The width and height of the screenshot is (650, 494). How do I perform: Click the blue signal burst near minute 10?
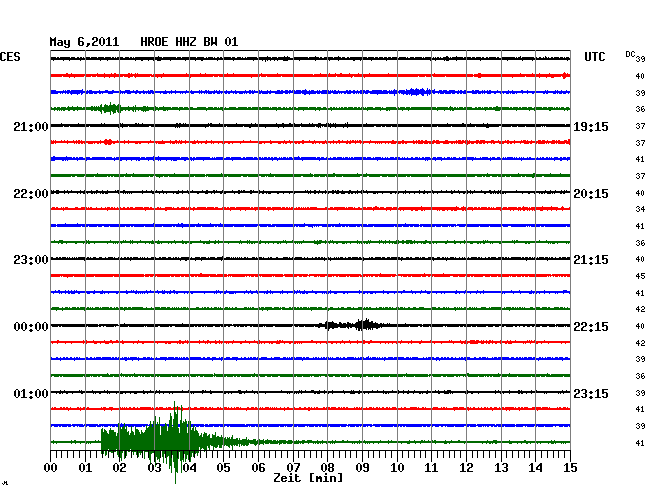pos(416,92)
